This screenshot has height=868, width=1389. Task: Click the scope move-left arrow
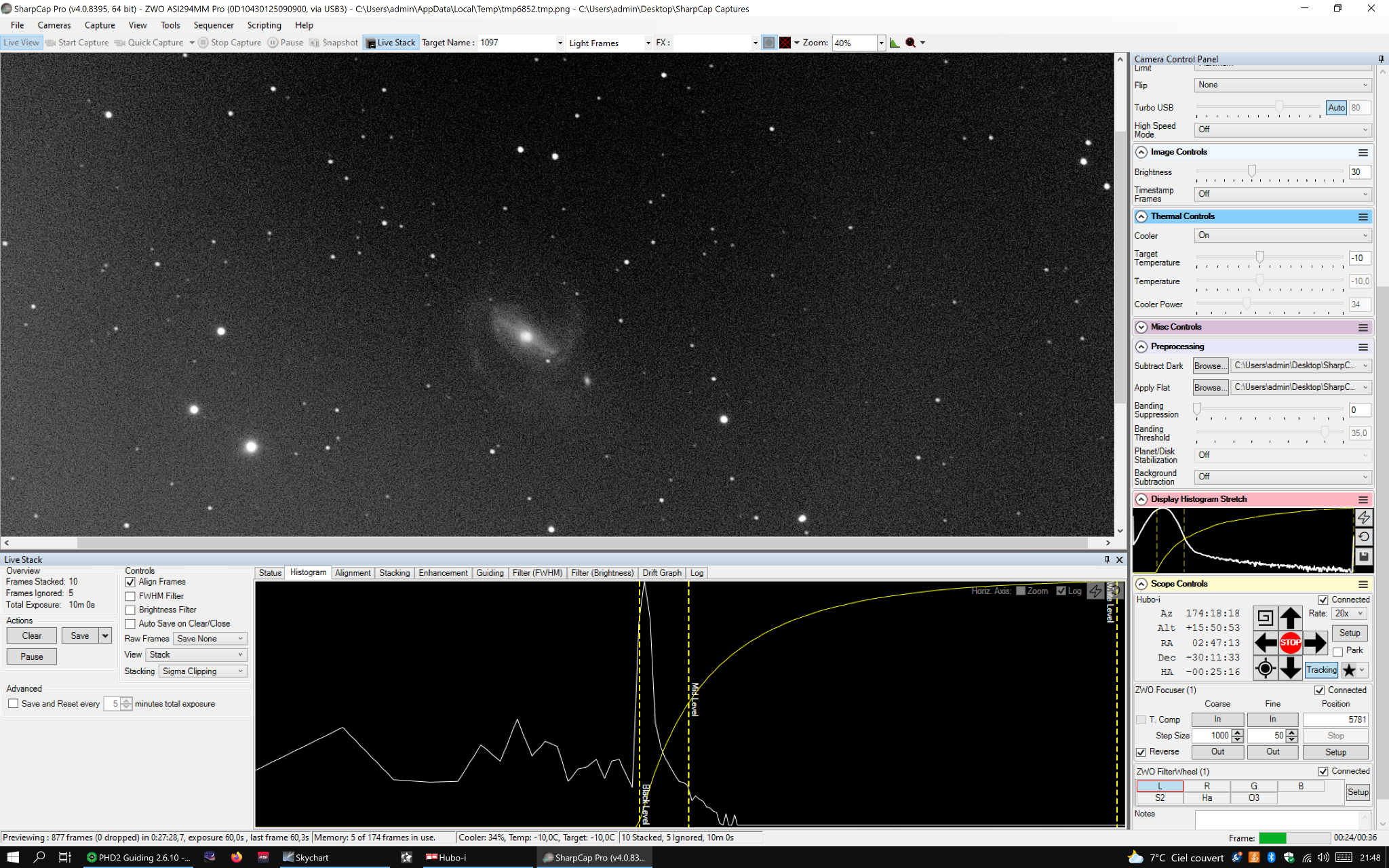pyautogui.click(x=1266, y=642)
